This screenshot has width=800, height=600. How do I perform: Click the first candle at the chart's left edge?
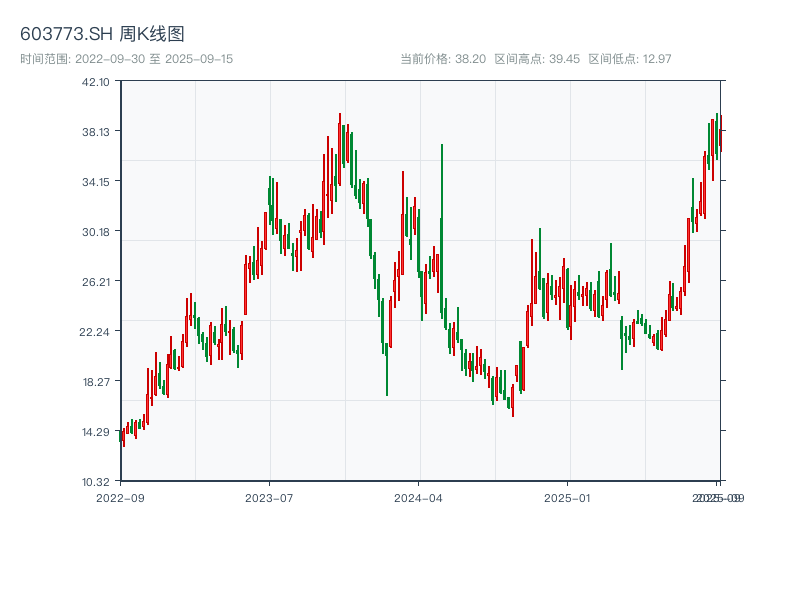point(120,436)
